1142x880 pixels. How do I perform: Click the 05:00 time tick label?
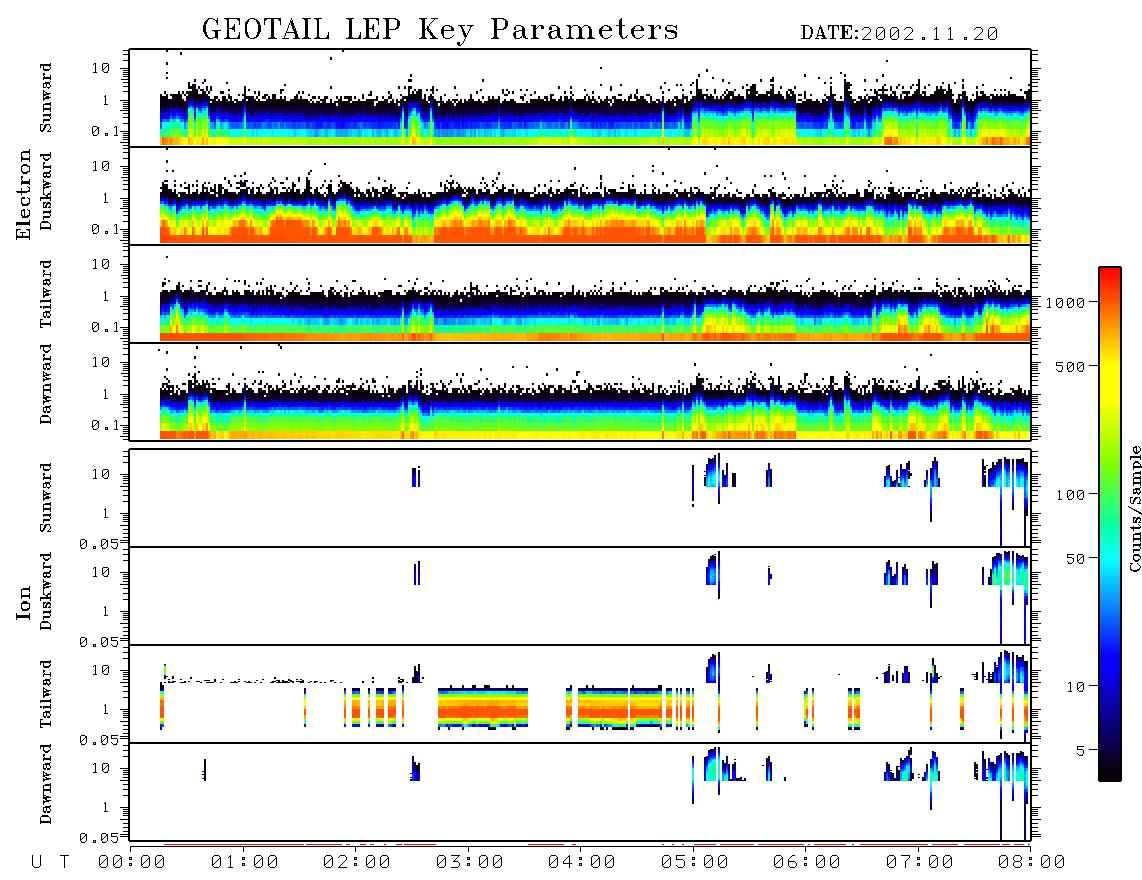[694, 863]
